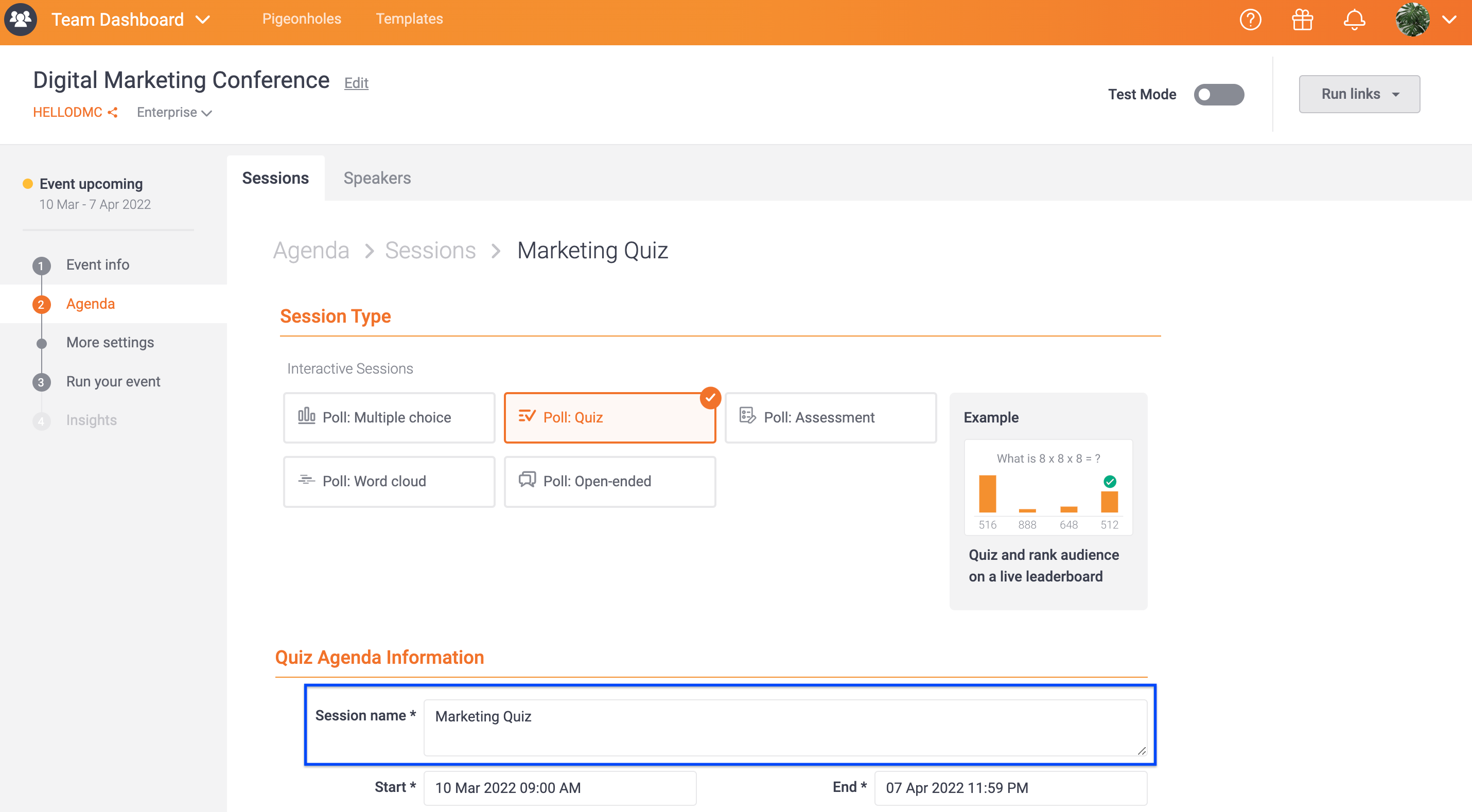This screenshot has height=812, width=1472.
Task: Switch to the Speakers tab
Action: point(377,178)
